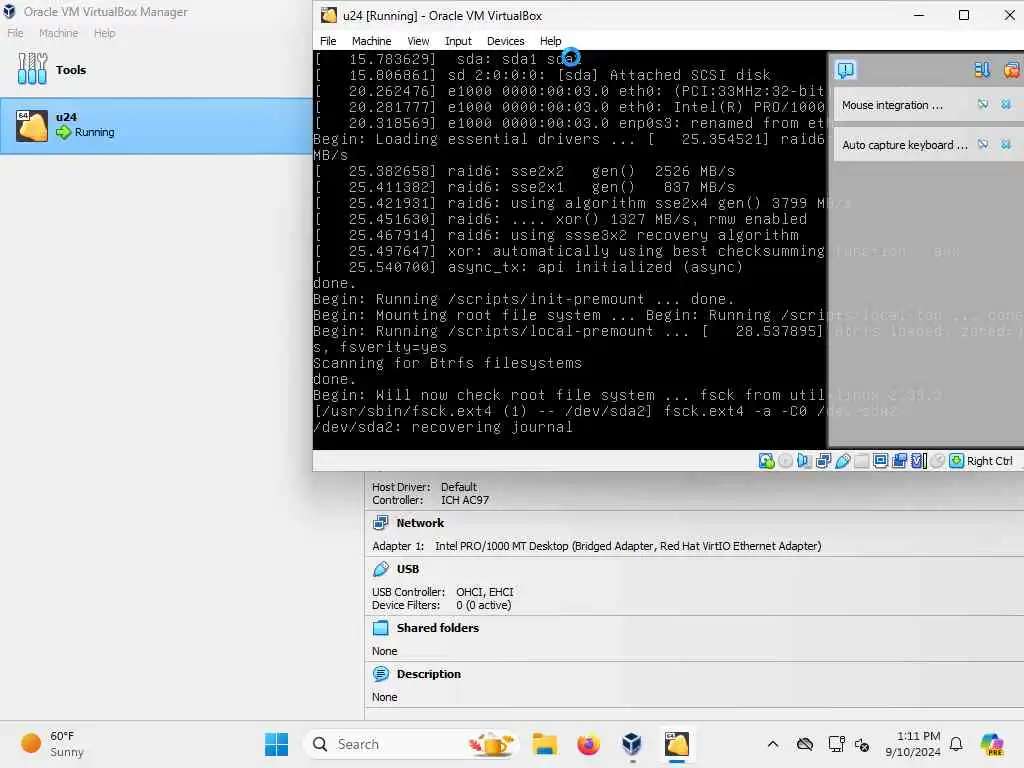Select the u24 running VM entry
The height and width of the screenshot is (768, 1024).
click(156, 125)
